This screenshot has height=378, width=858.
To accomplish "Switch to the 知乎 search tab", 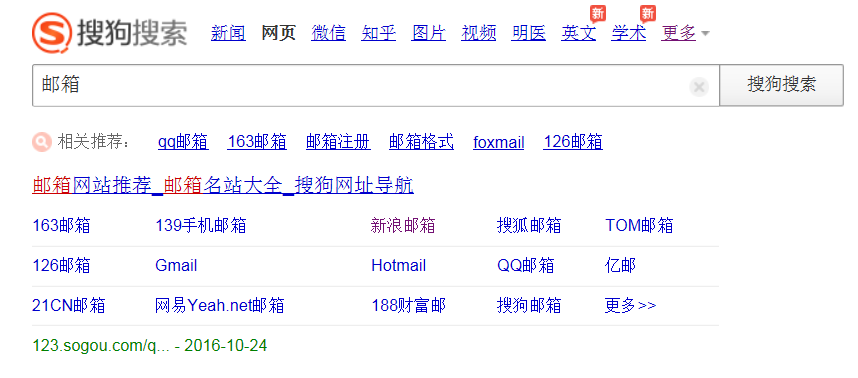I will click(379, 33).
